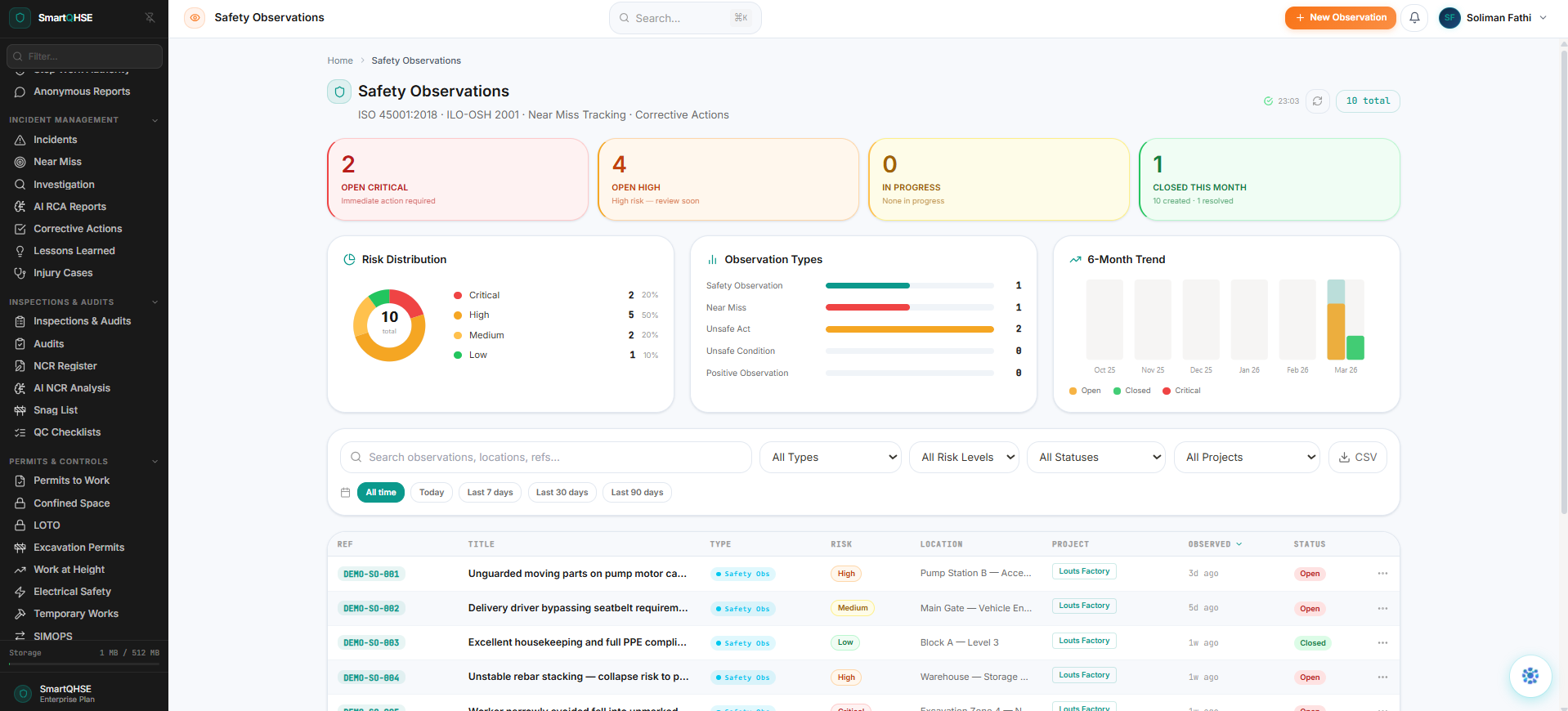The width and height of the screenshot is (1568, 711).
Task: Unpin the sidebar using the pin icon
Action: tap(150, 17)
